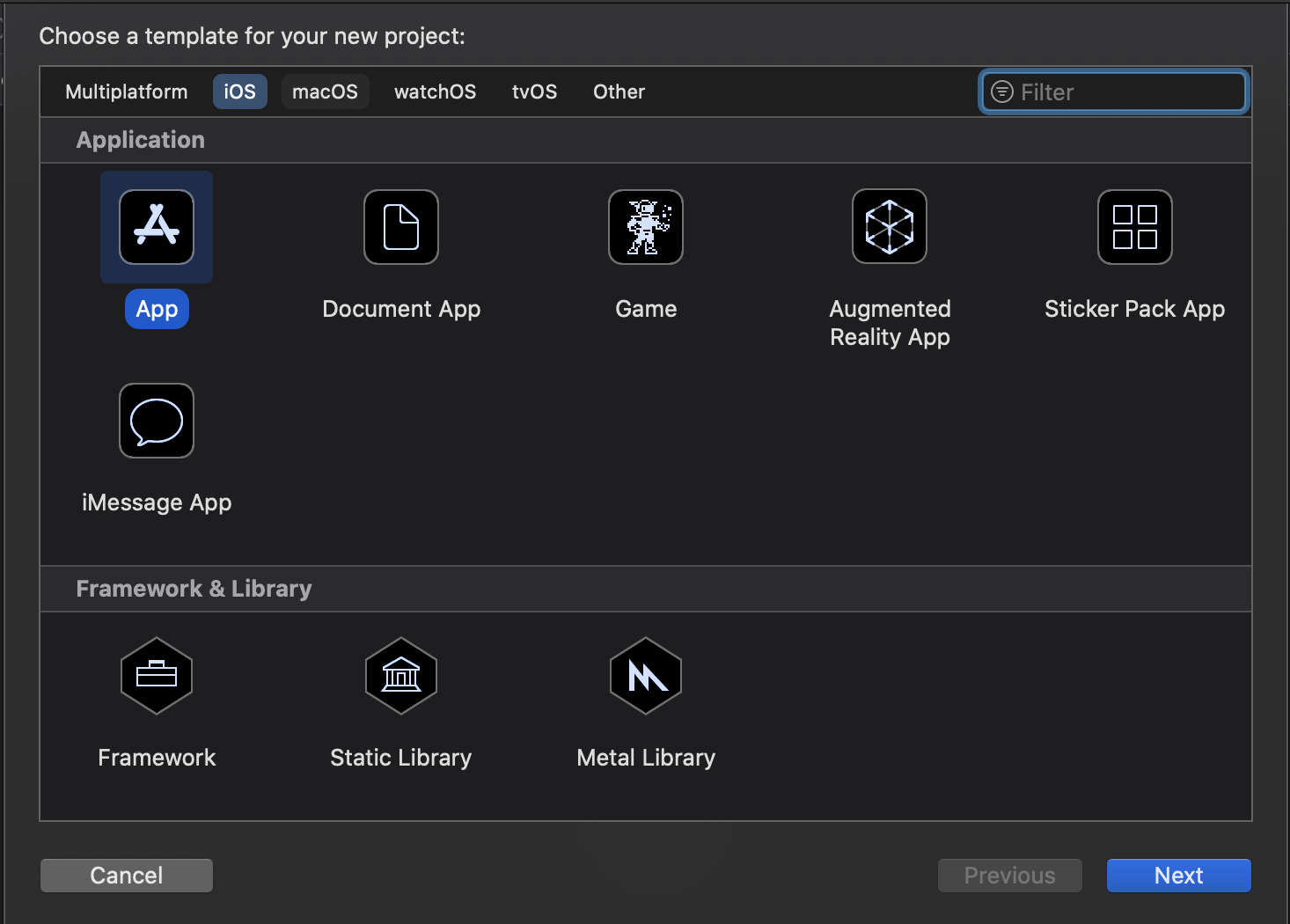Choose the Game template icon
The image size is (1290, 924).
[x=646, y=227]
